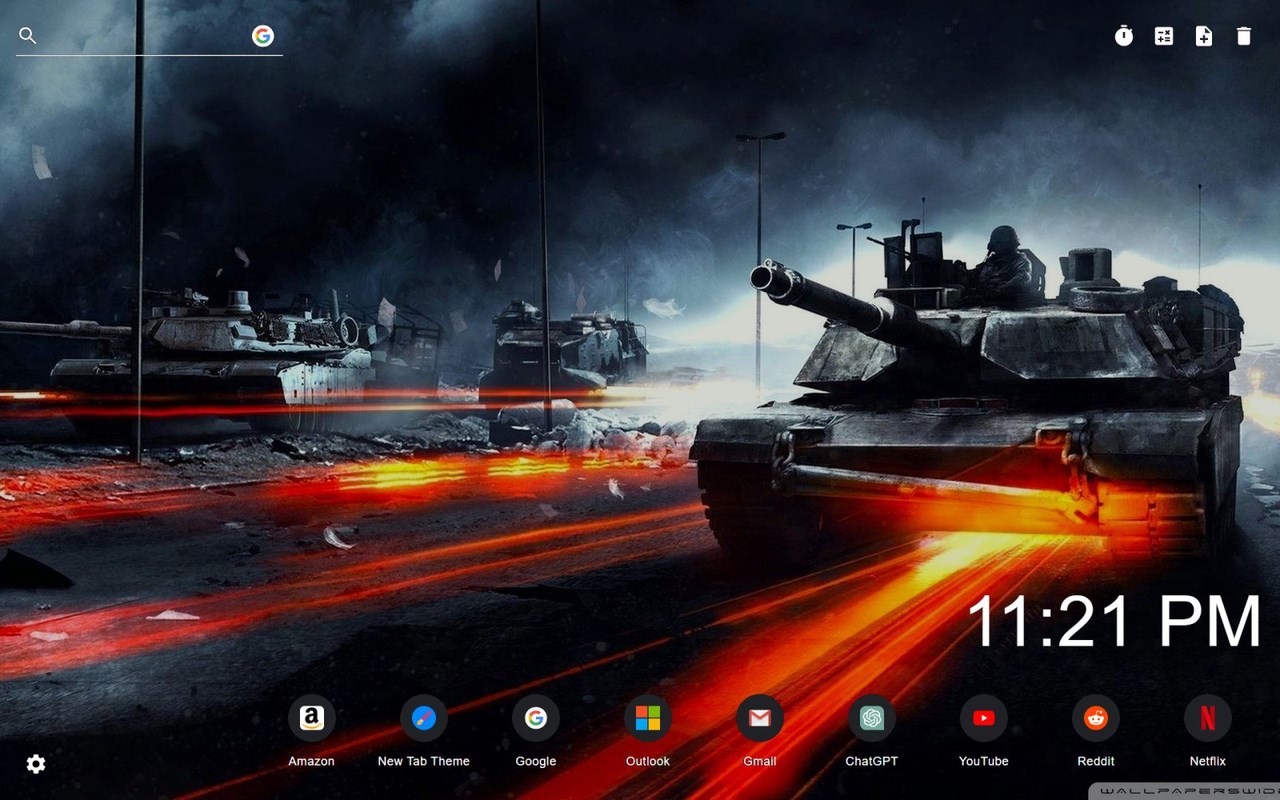Click the Gmail text label
1280x800 pixels.
pos(760,761)
